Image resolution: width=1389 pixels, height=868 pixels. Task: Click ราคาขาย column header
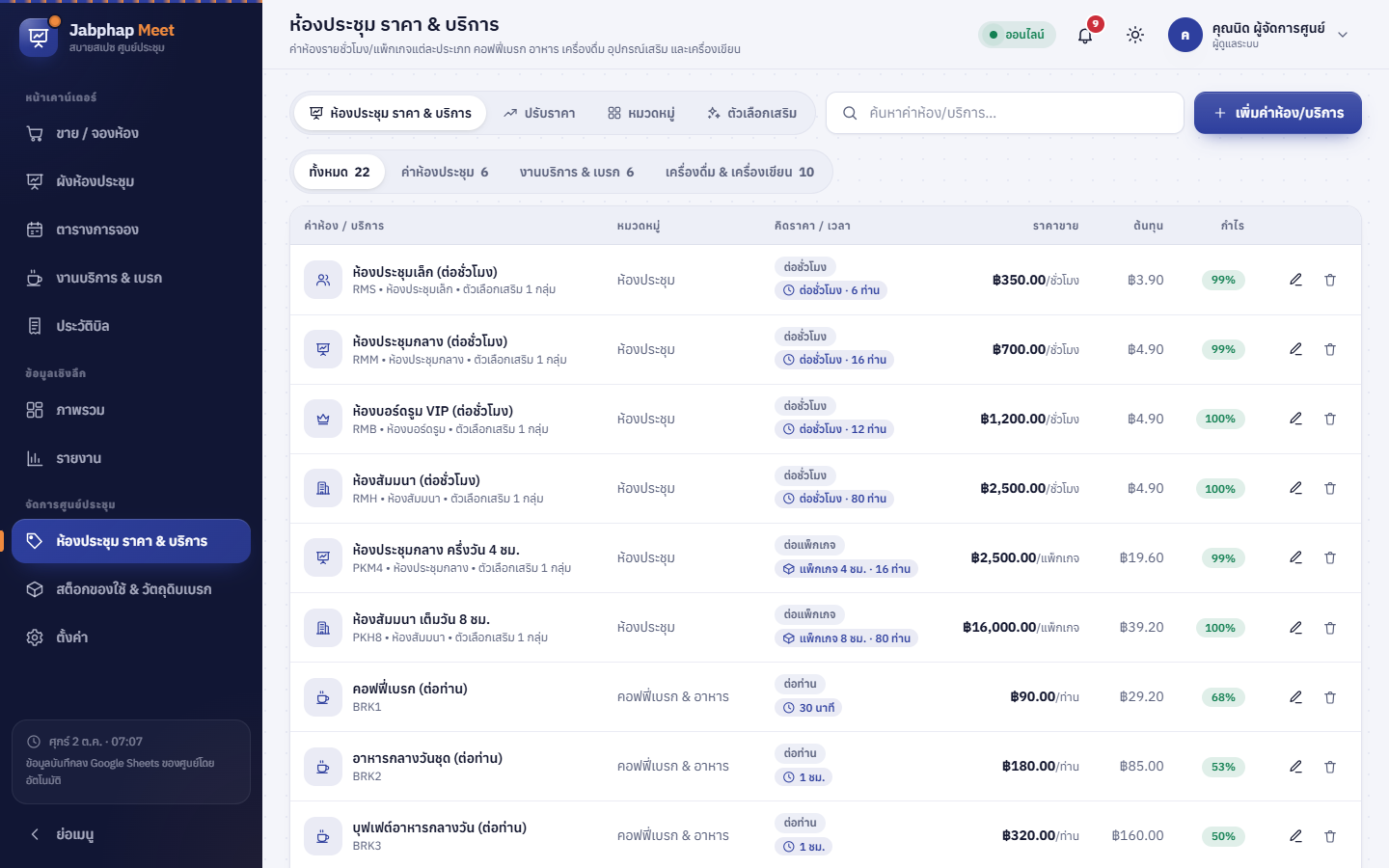coord(1055,226)
